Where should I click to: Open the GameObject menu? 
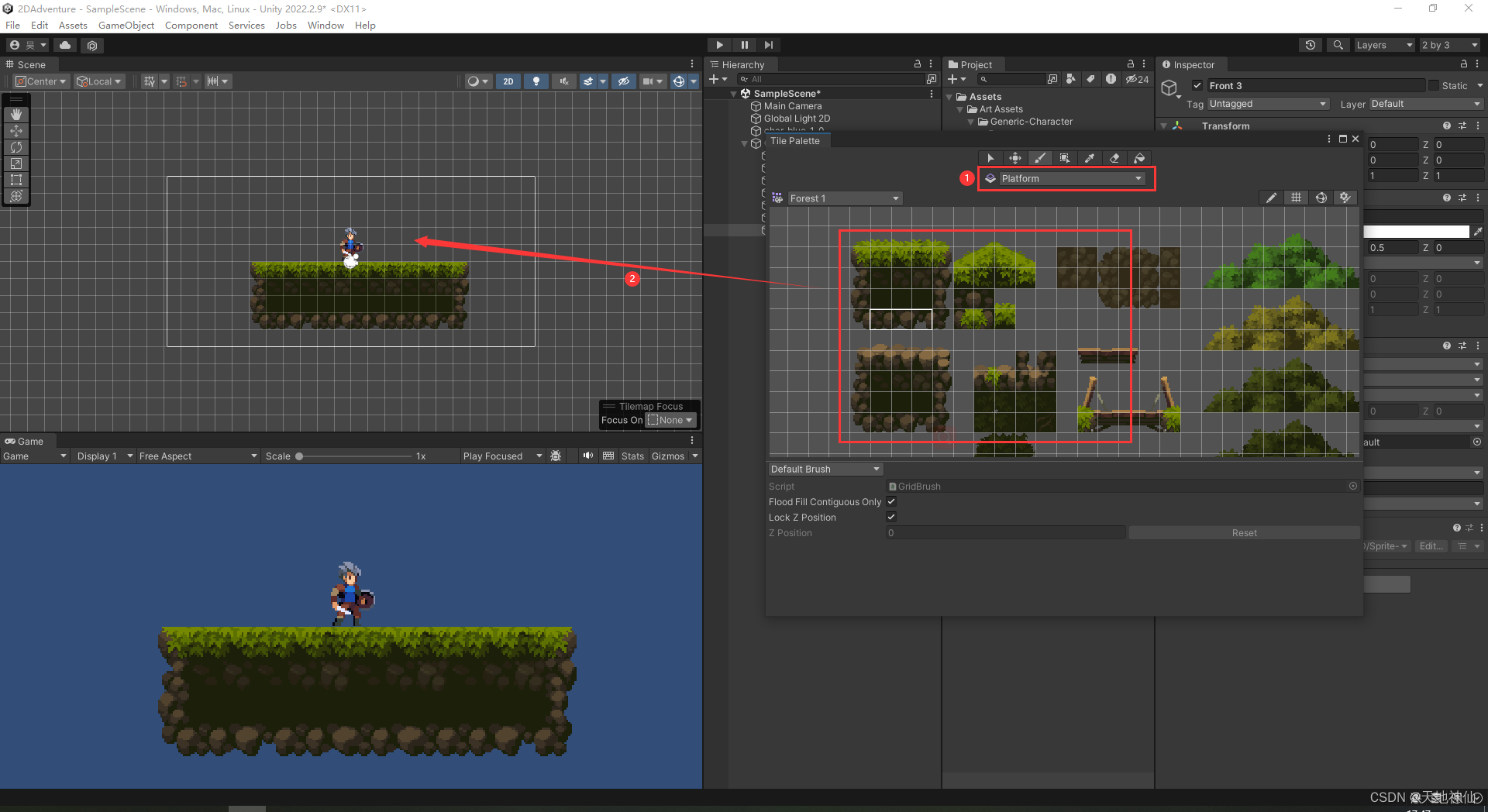126,26
